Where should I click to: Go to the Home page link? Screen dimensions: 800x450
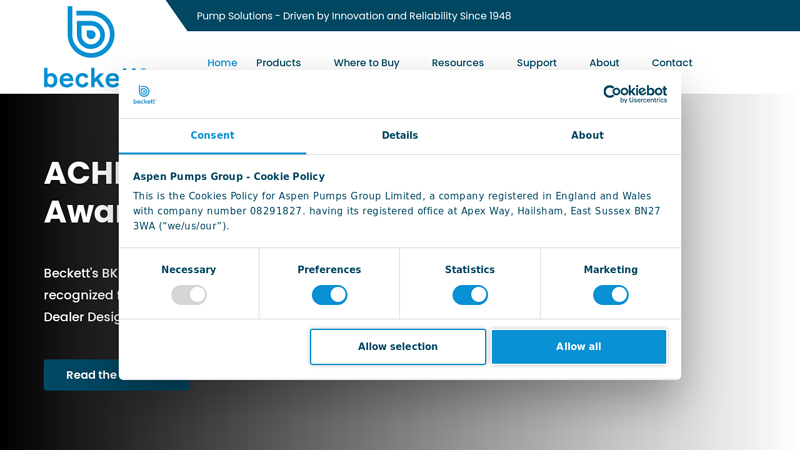222,63
